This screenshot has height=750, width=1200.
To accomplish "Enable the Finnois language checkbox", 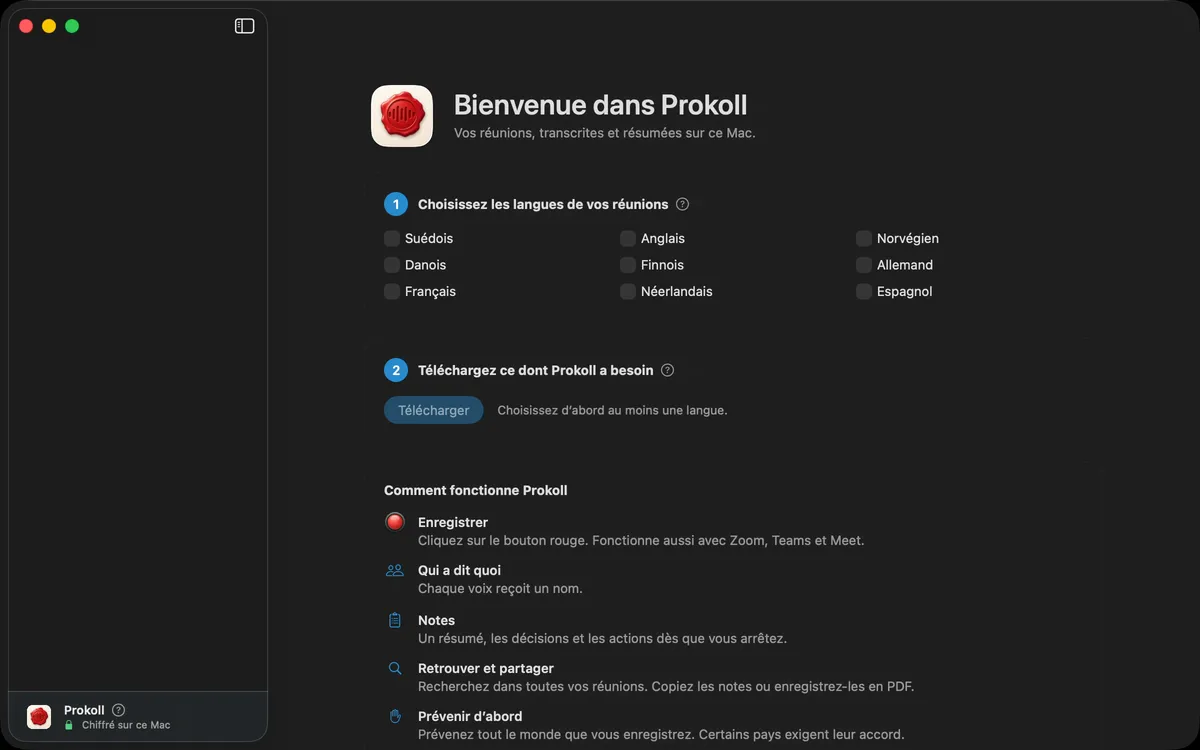I will 628,265.
